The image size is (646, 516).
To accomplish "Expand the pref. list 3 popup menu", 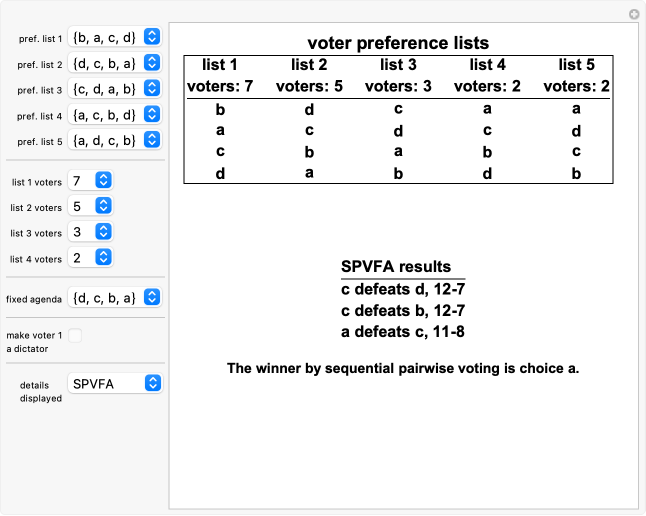I will point(114,89).
